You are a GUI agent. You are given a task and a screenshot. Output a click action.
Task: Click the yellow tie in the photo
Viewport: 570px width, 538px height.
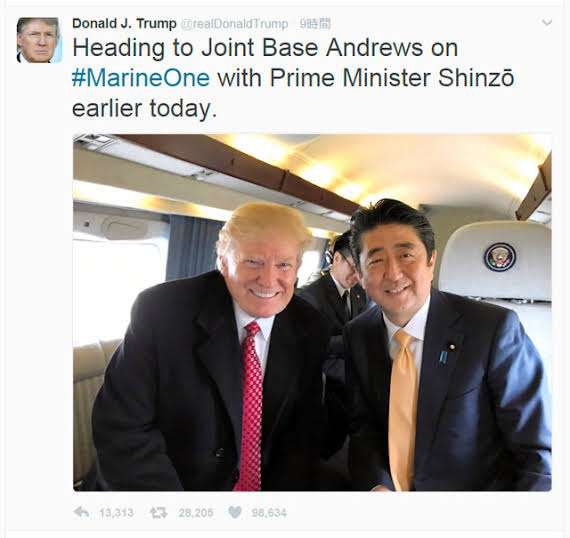point(403,409)
